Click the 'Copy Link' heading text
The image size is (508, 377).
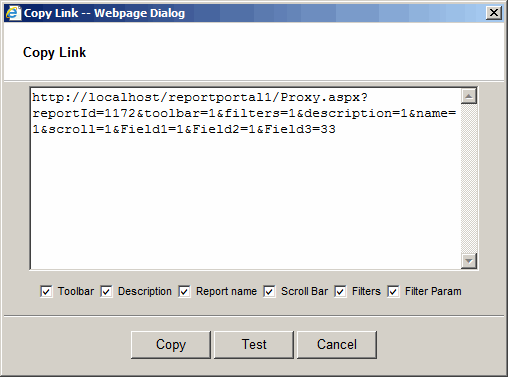coord(54,53)
